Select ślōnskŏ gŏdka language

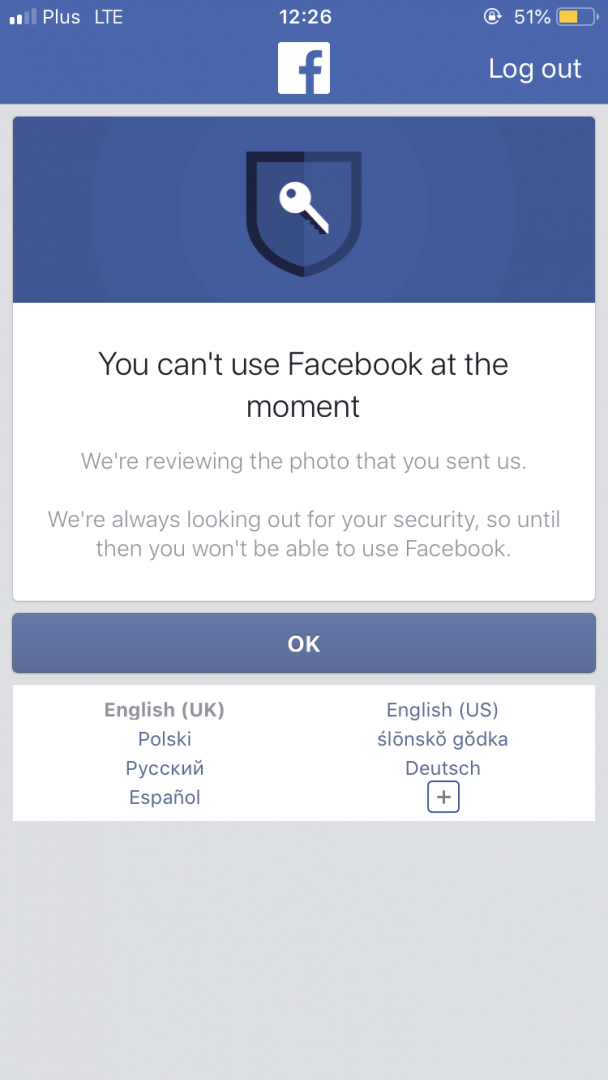tap(442, 739)
